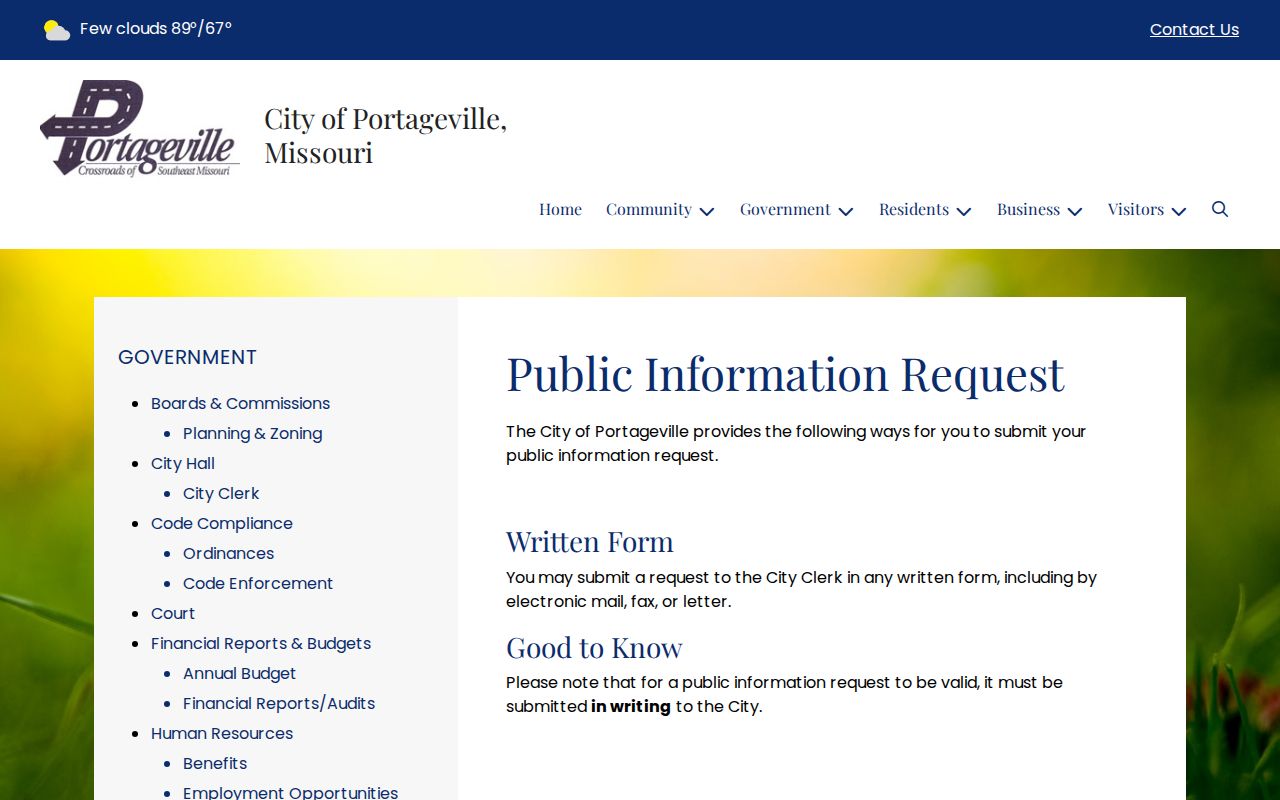Click the Public Information Request heading

(785, 374)
